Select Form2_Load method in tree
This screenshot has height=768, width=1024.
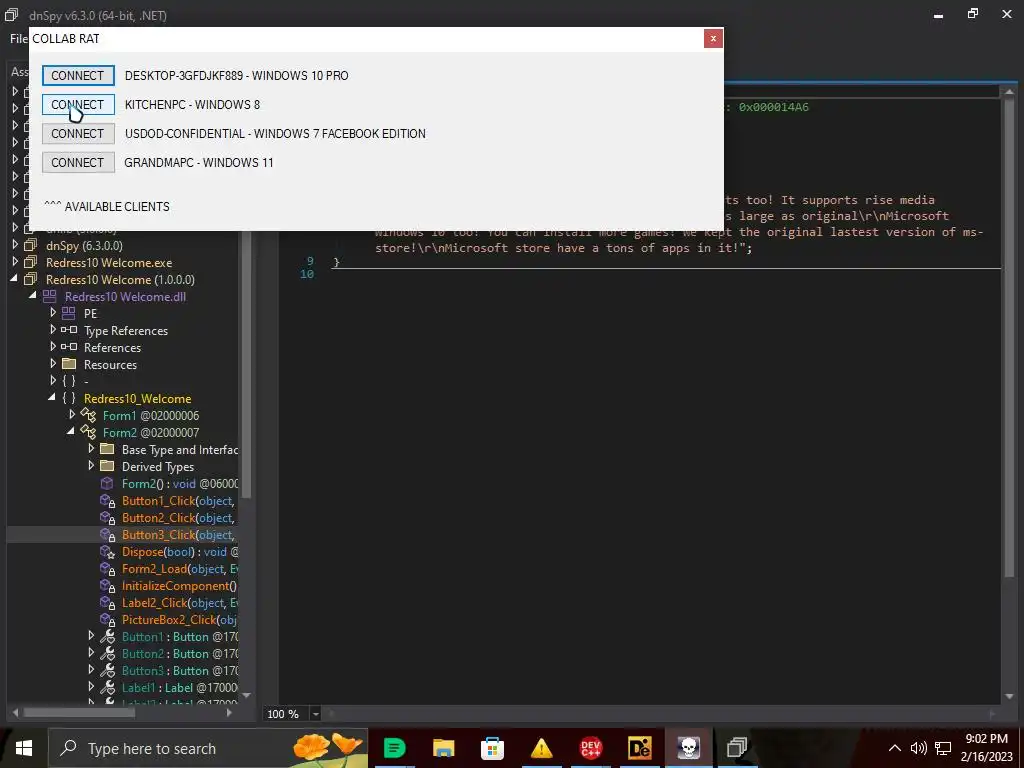180,569
